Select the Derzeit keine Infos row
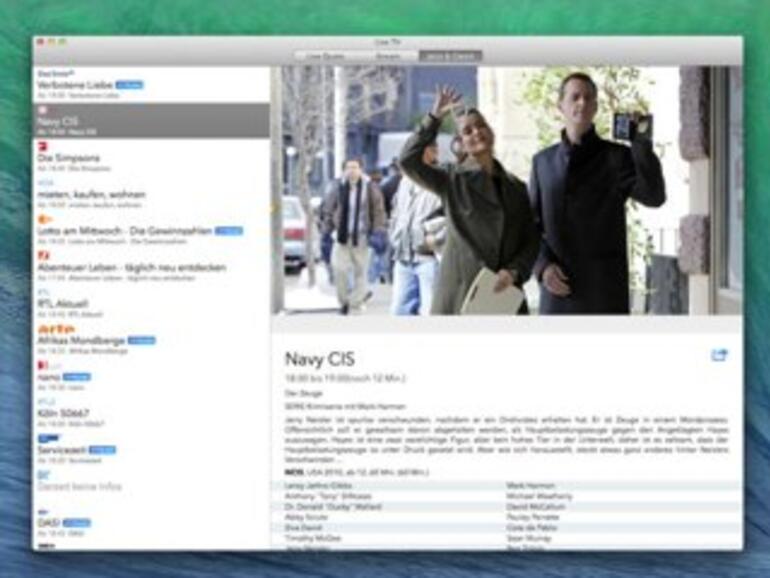 click(151, 486)
